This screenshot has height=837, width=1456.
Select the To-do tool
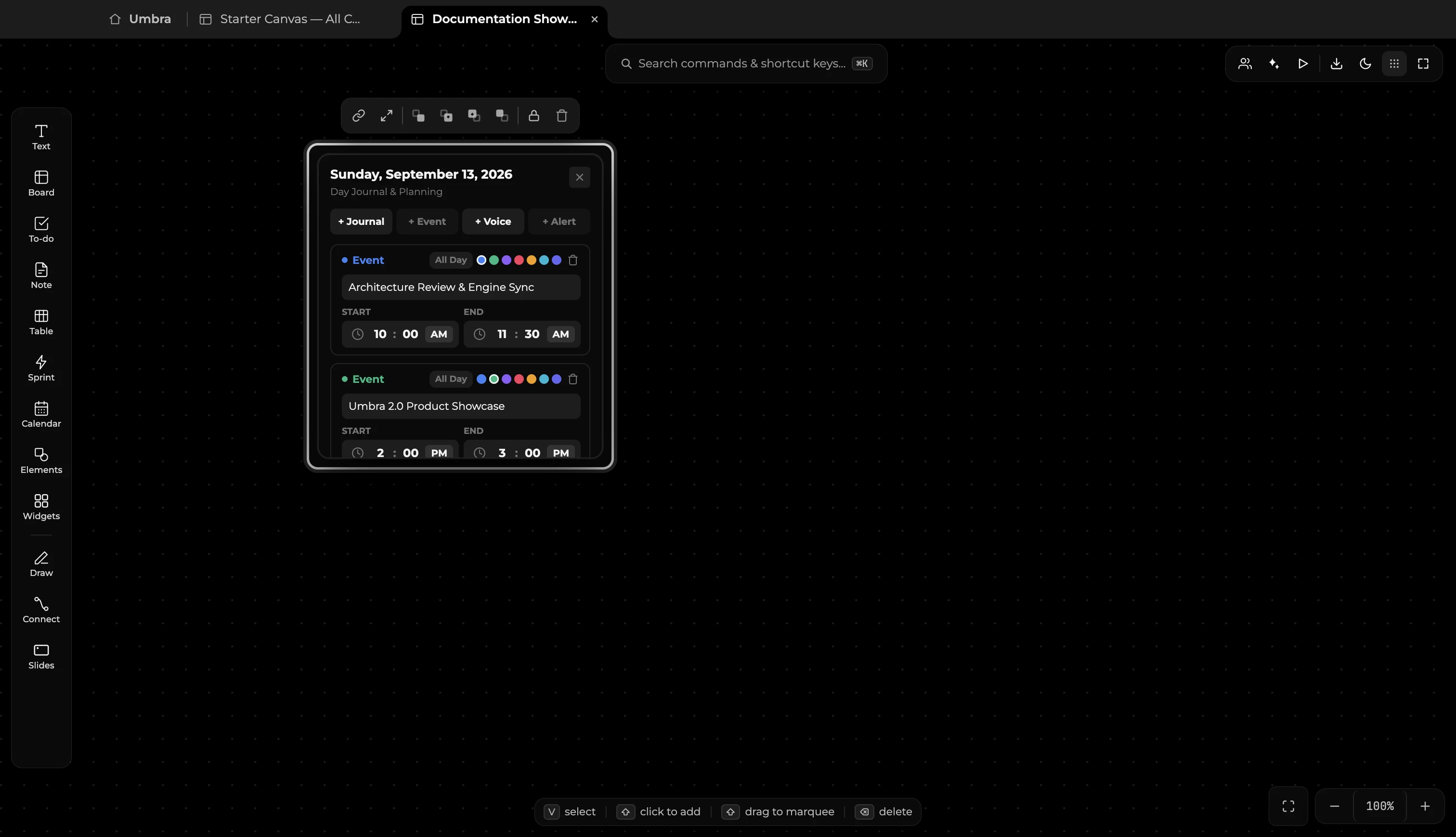(x=41, y=230)
